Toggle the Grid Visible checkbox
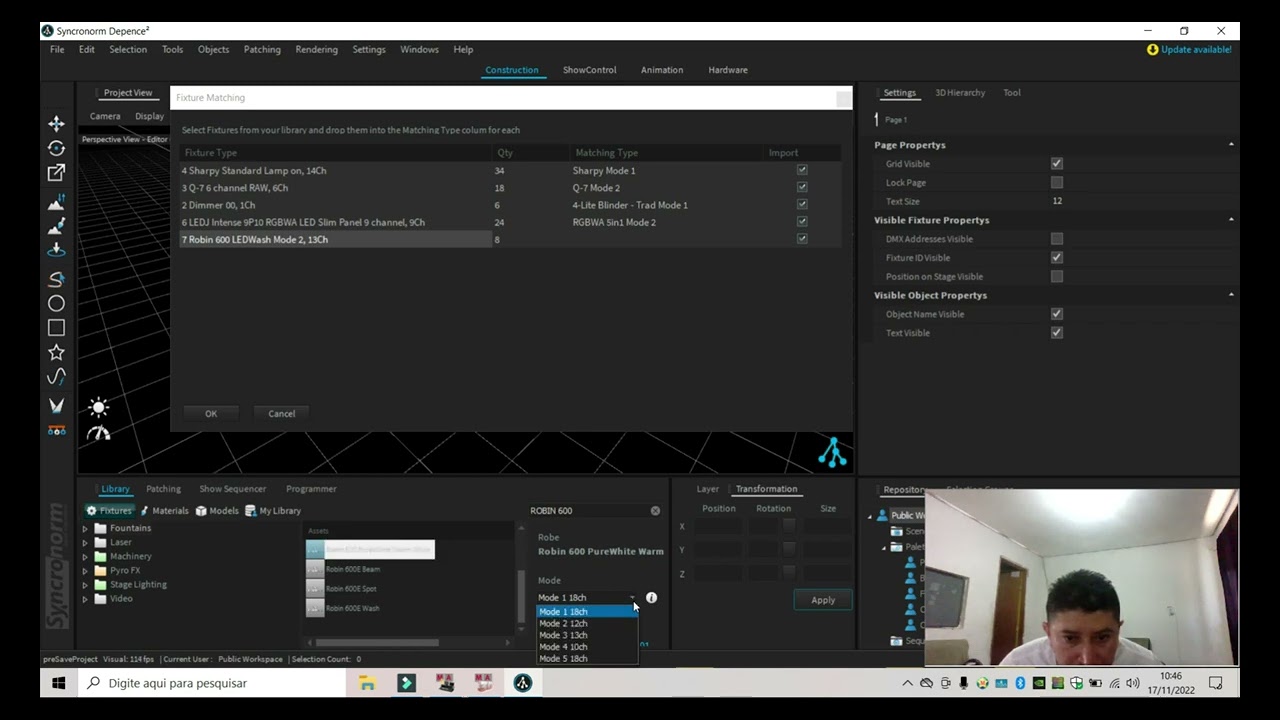 tap(1057, 163)
